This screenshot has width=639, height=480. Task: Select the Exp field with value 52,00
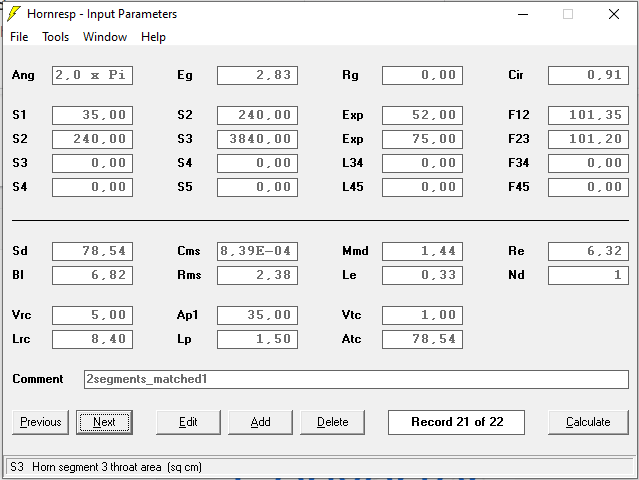(422, 115)
